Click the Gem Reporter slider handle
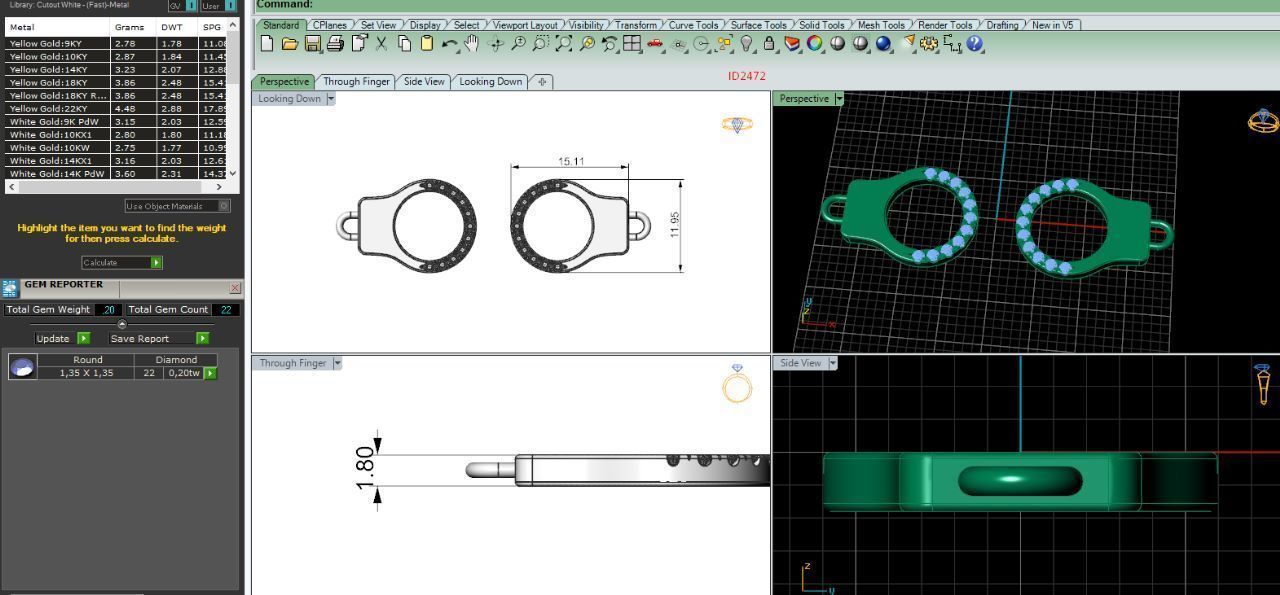Viewport: 1280px width, 595px height. point(122,324)
